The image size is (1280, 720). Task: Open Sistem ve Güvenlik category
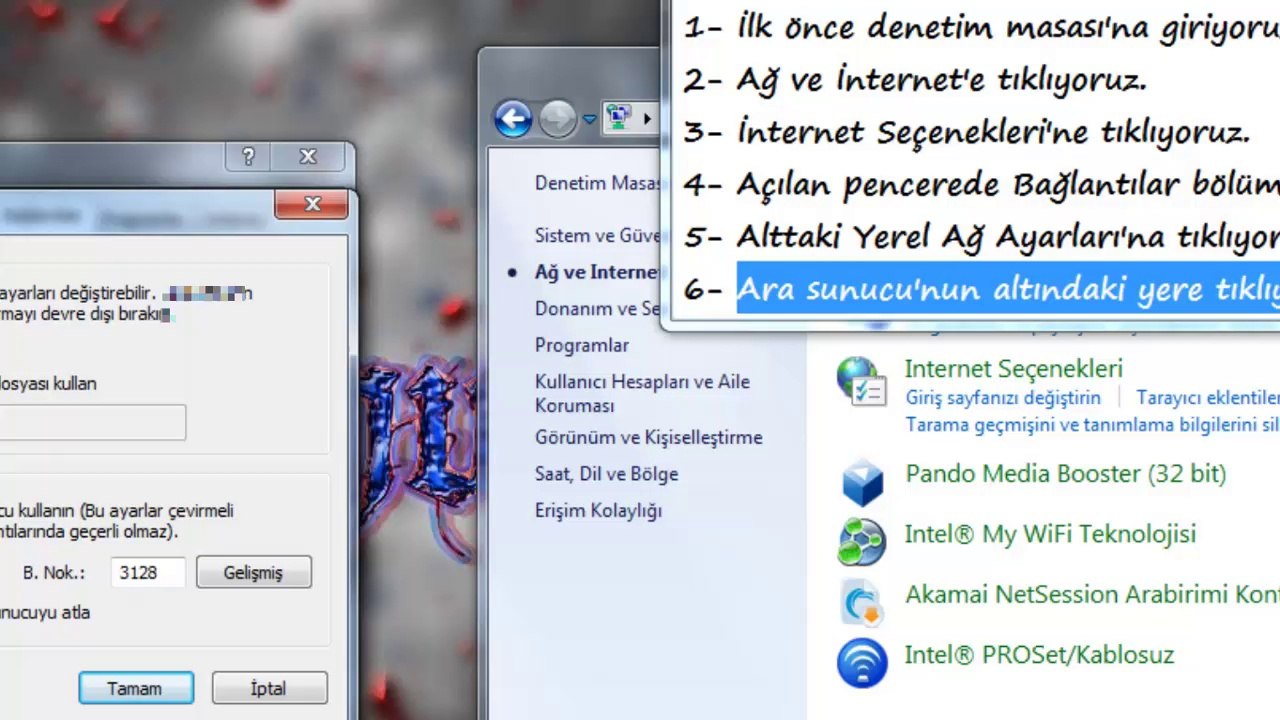(x=597, y=236)
